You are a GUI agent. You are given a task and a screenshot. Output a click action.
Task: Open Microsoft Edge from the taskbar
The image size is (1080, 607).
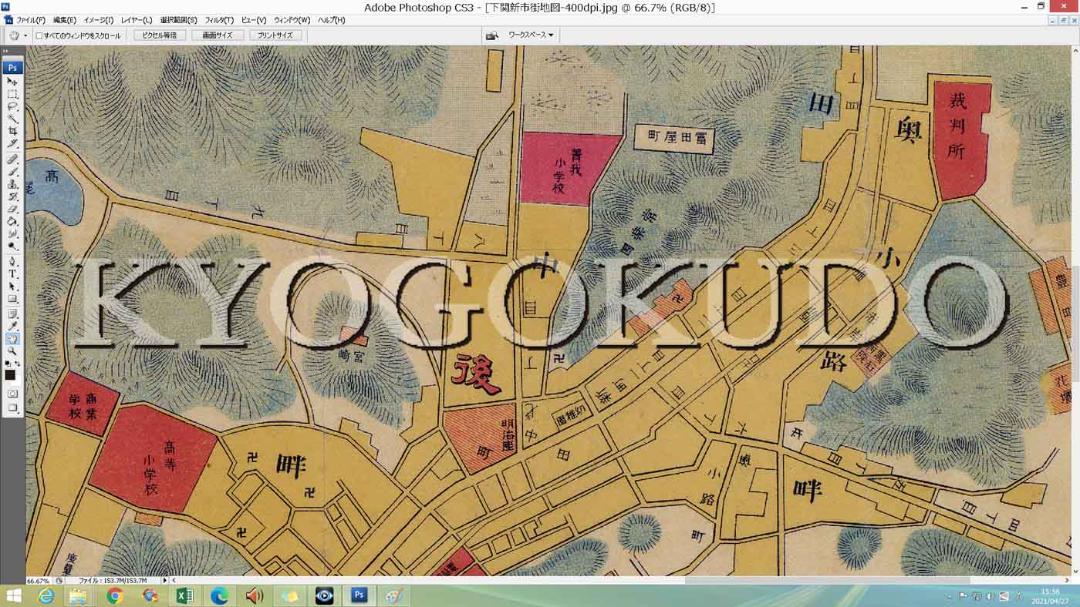coord(219,596)
